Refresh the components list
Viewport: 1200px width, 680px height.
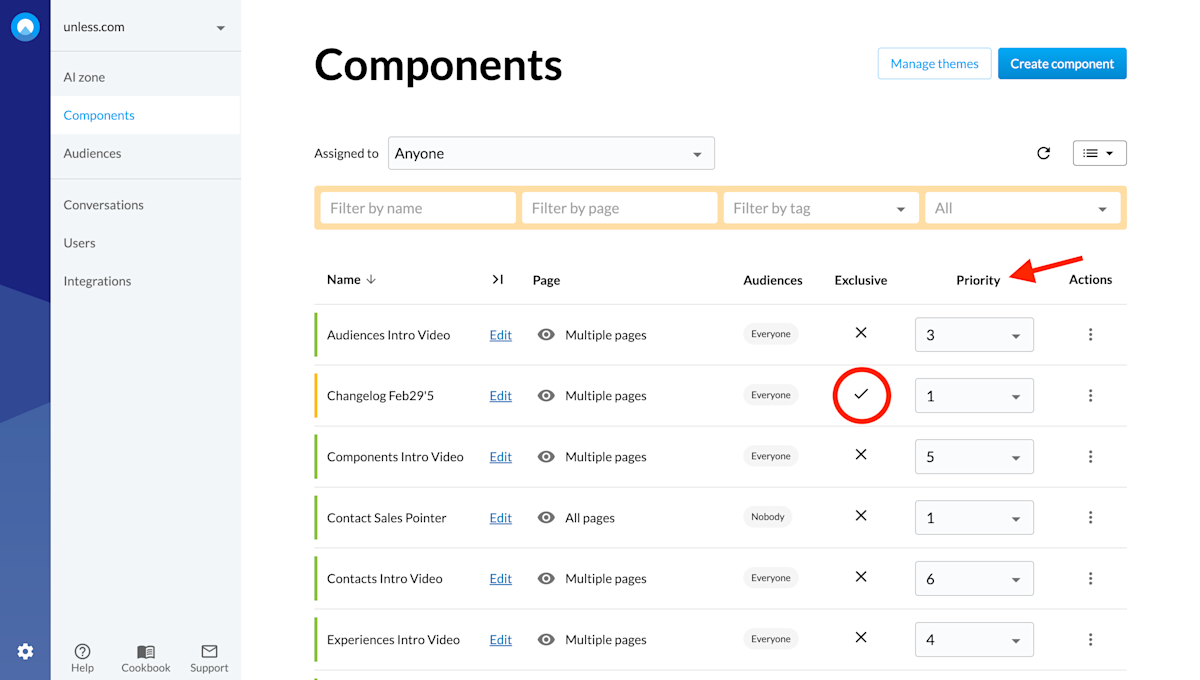[x=1043, y=153]
